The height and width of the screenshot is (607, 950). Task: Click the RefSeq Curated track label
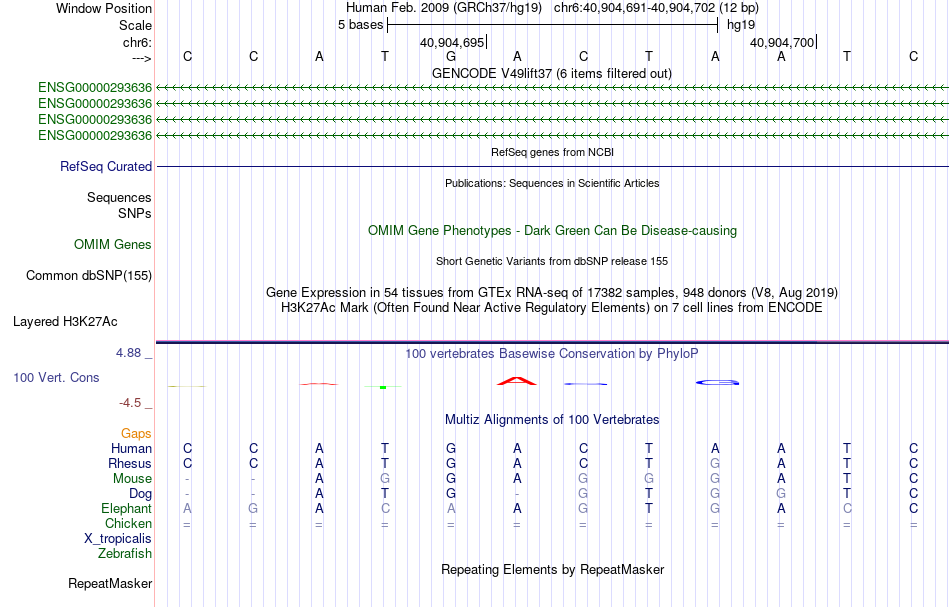click(x=105, y=167)
